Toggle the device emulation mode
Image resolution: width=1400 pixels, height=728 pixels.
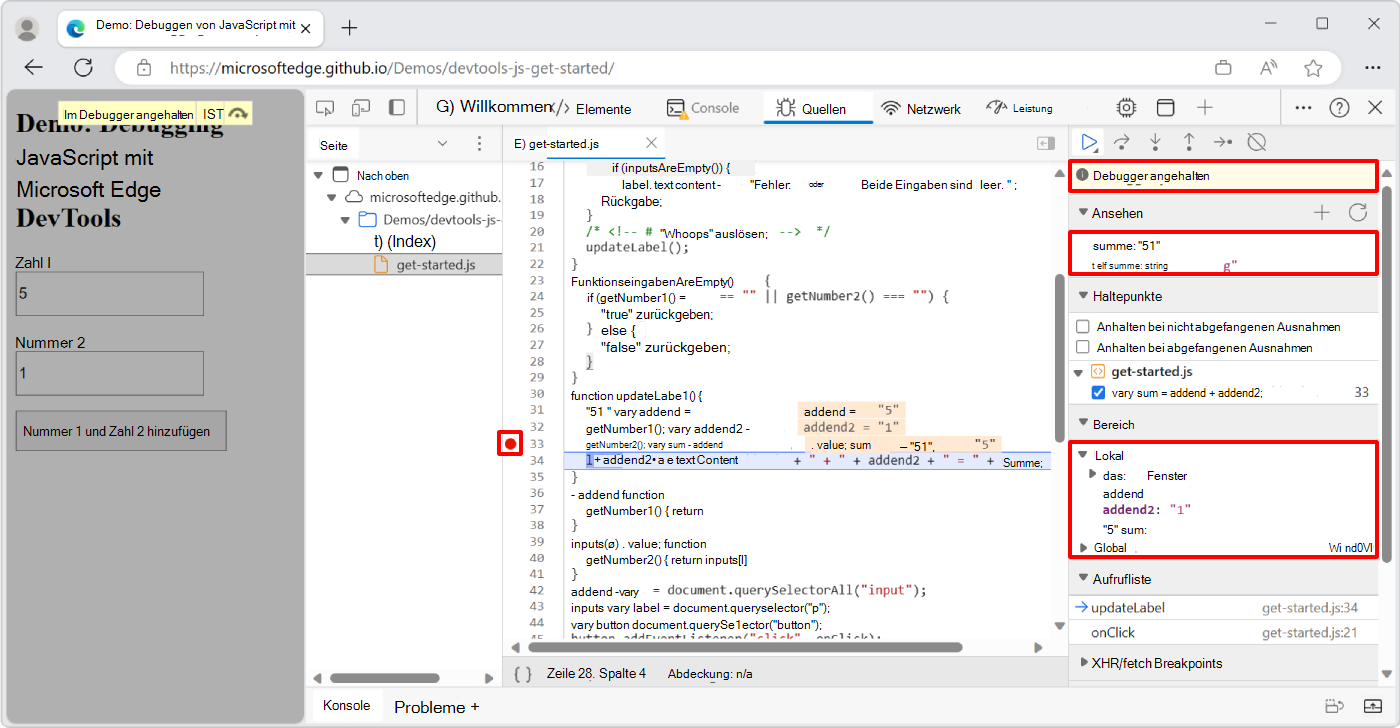pos(360,107)
